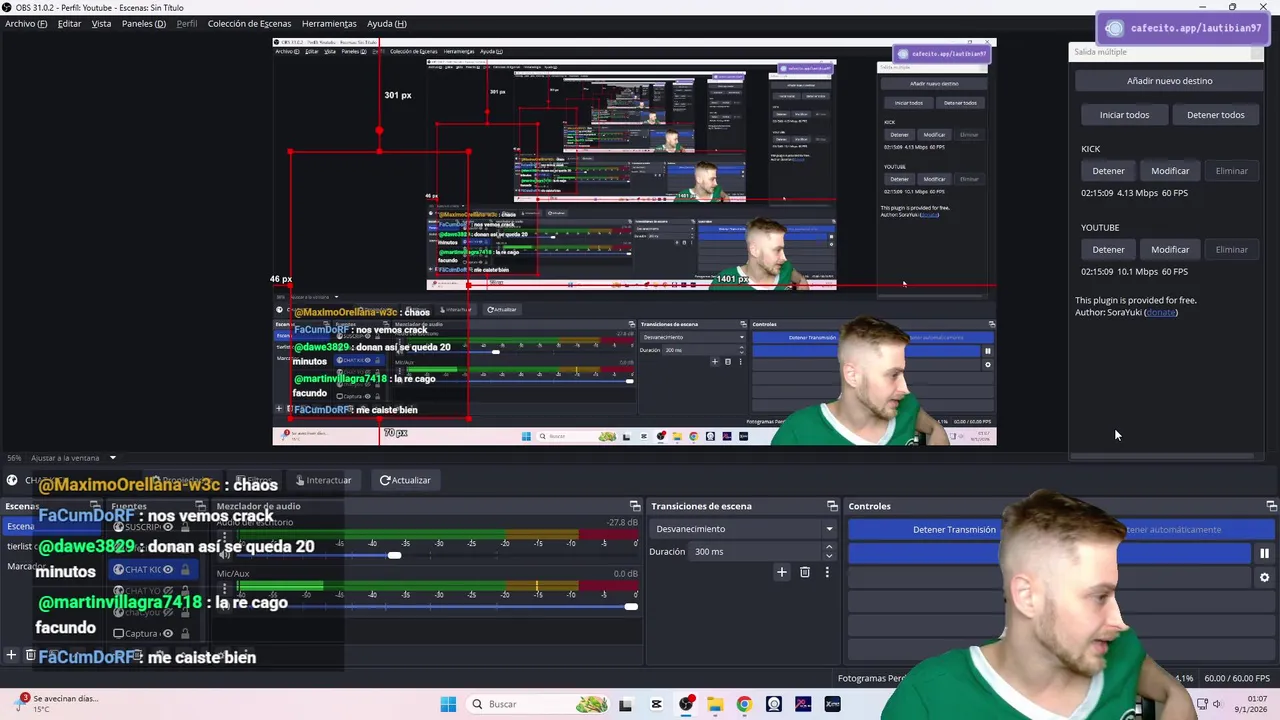The height and width of the screenshot is (720, 1280).
Task: Pop out the Transiciones de escena dock
Action: [832, 506]
